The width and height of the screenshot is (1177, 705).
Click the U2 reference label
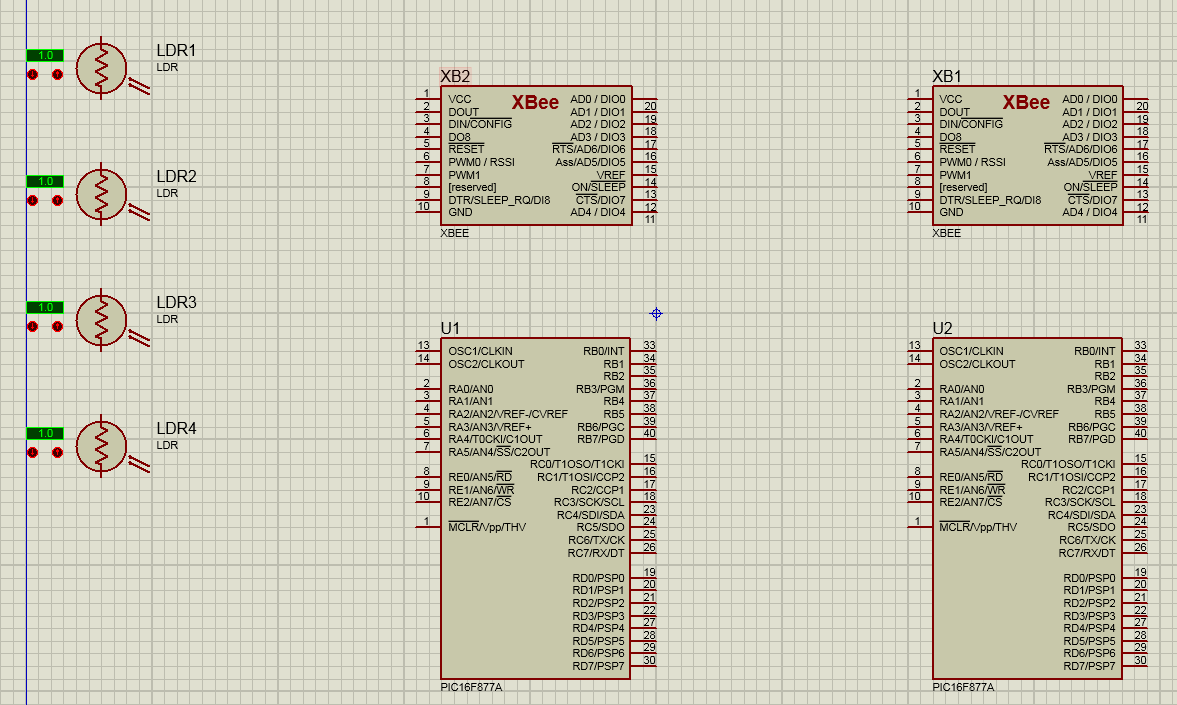click(x=942, y=329)
